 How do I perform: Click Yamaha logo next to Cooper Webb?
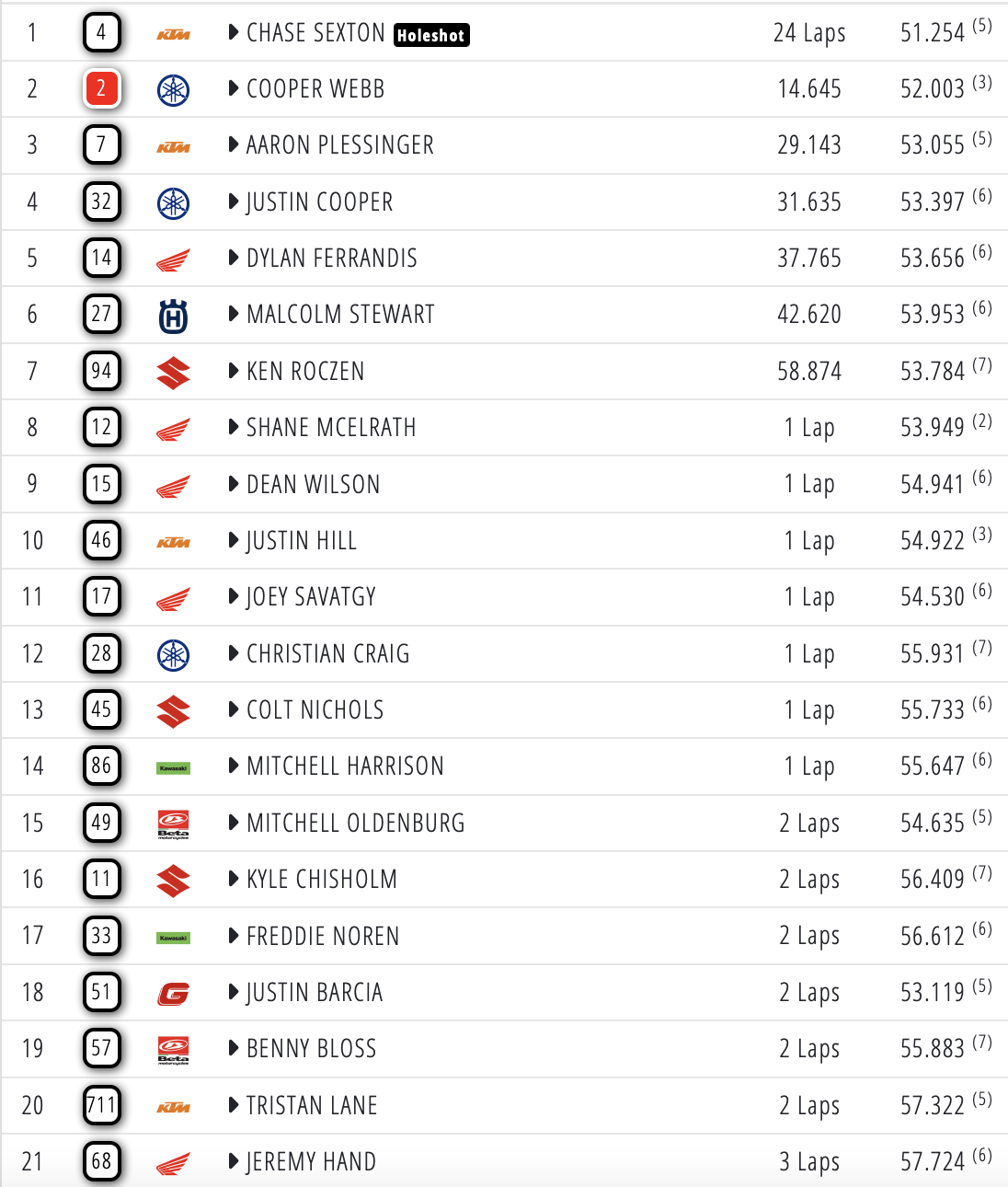tap(173, 90)
